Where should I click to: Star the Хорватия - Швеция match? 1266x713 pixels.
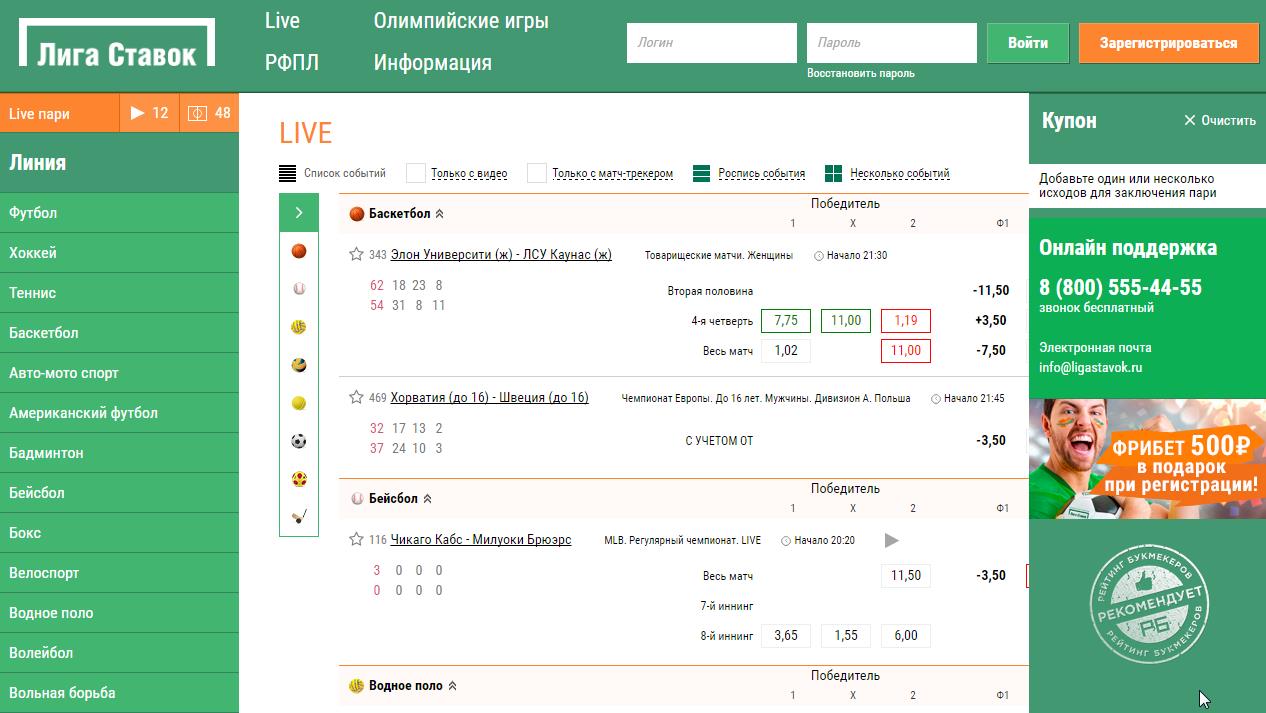[x=356, y=397]
